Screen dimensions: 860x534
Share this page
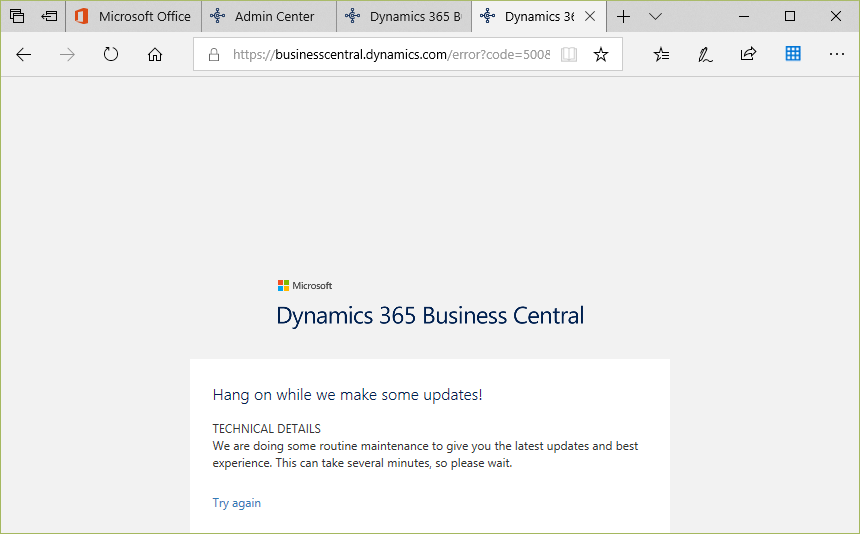748,54
